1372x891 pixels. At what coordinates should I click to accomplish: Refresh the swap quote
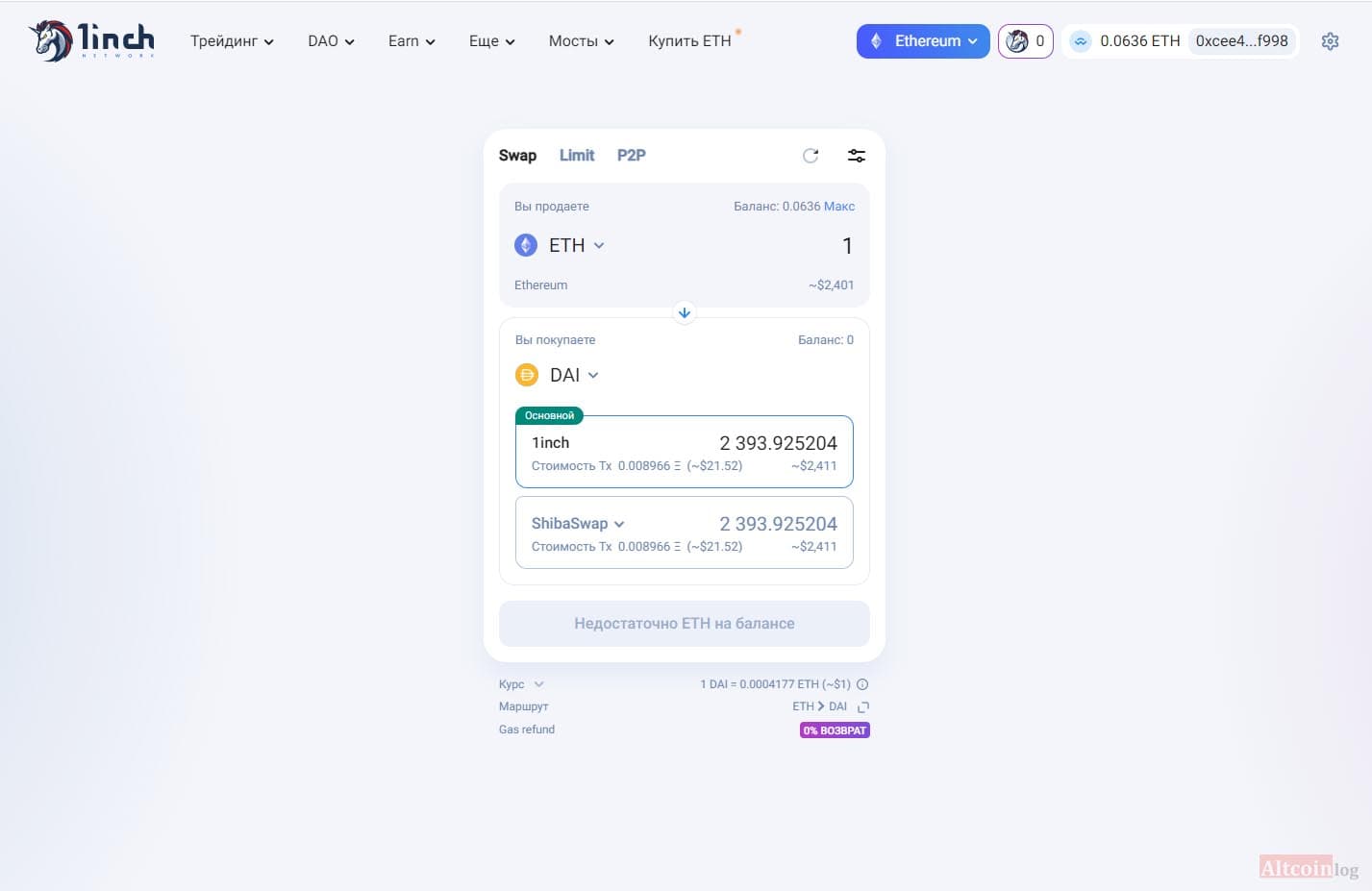pos(811,156)
